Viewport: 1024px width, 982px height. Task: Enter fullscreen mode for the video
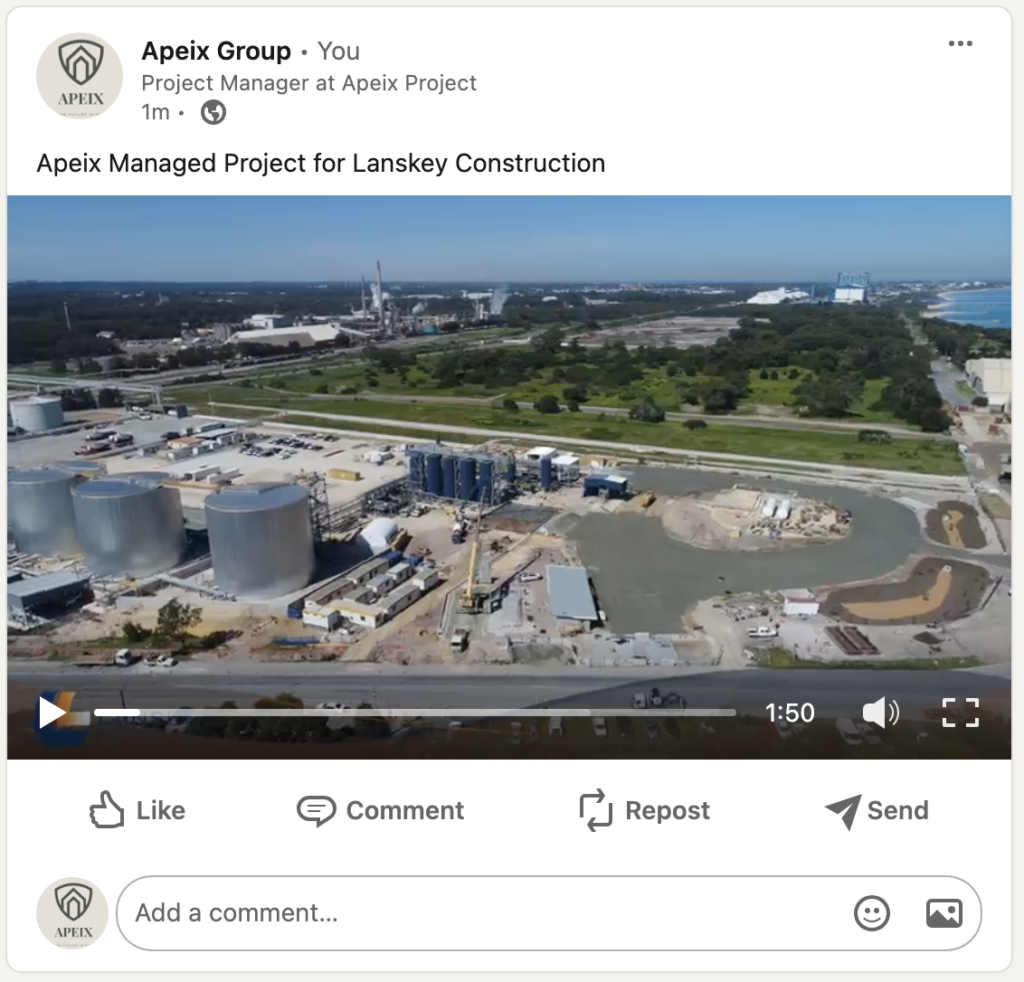click(960, 713)
